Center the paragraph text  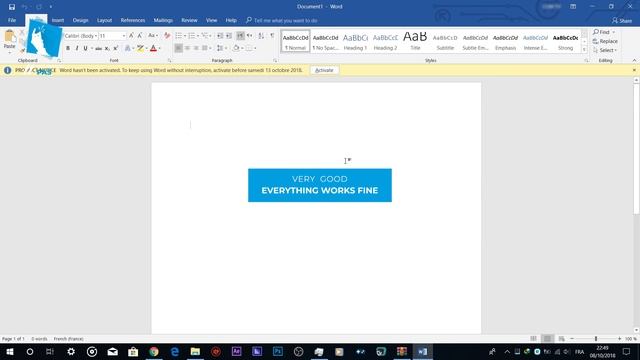click(x=187, y=48)
